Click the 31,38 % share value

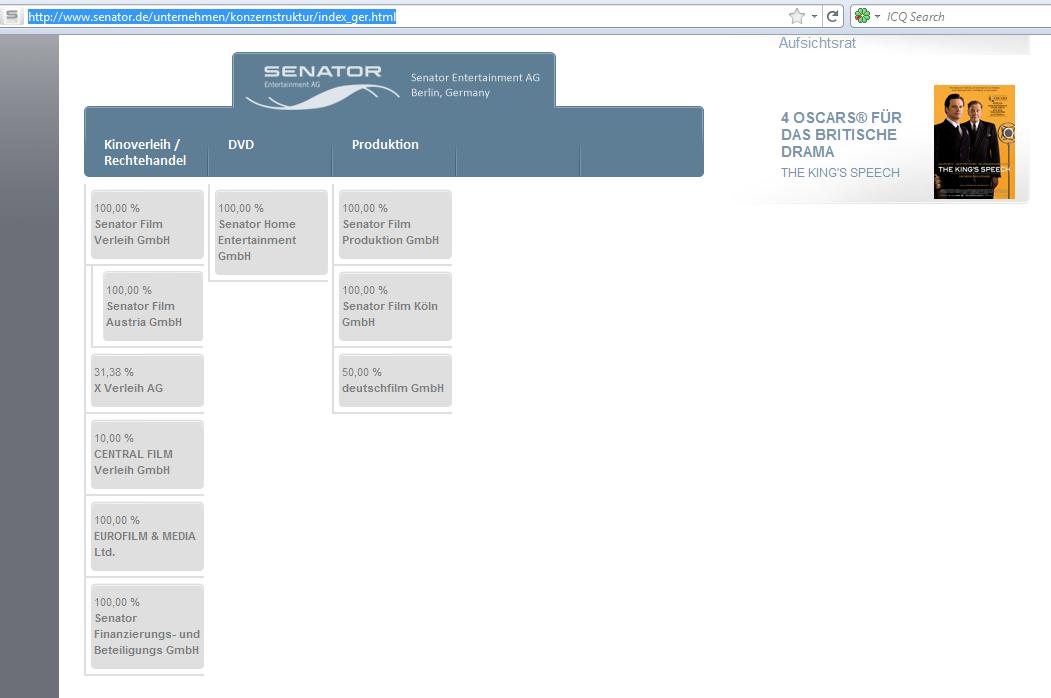(114, 372)
